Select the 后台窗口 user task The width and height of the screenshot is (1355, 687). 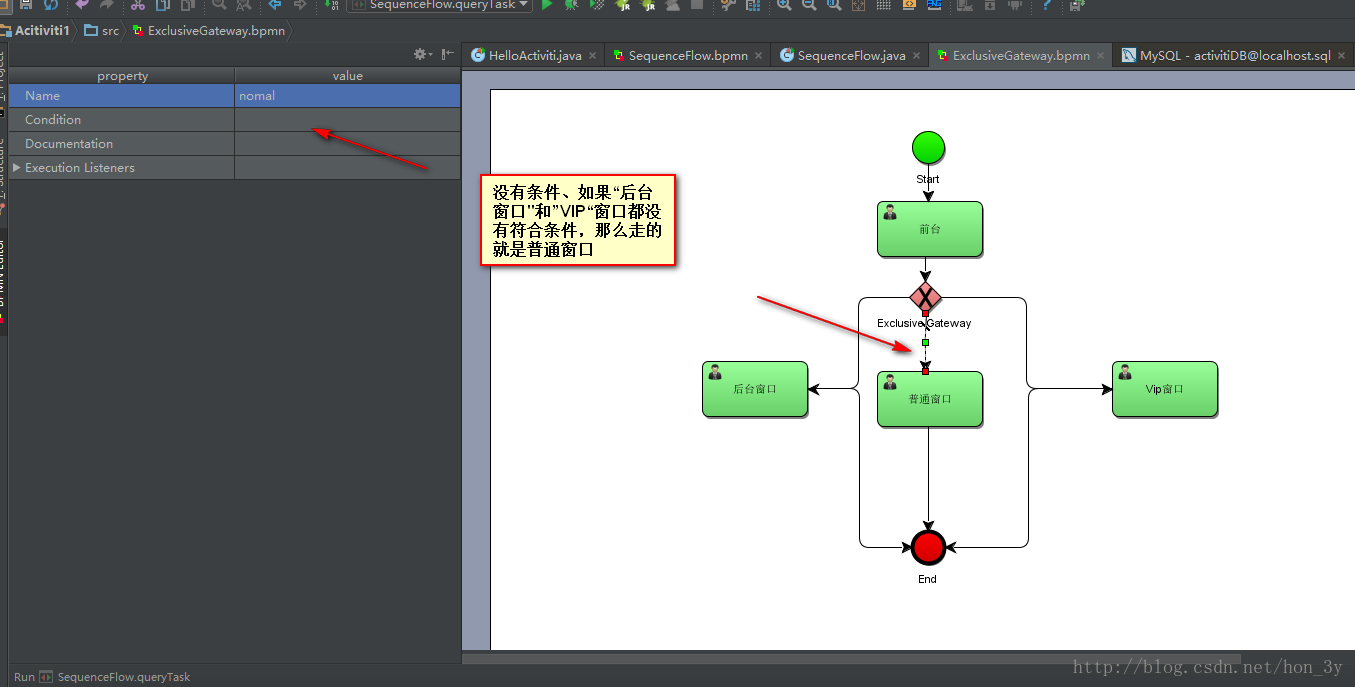click(x=755, y=389)
